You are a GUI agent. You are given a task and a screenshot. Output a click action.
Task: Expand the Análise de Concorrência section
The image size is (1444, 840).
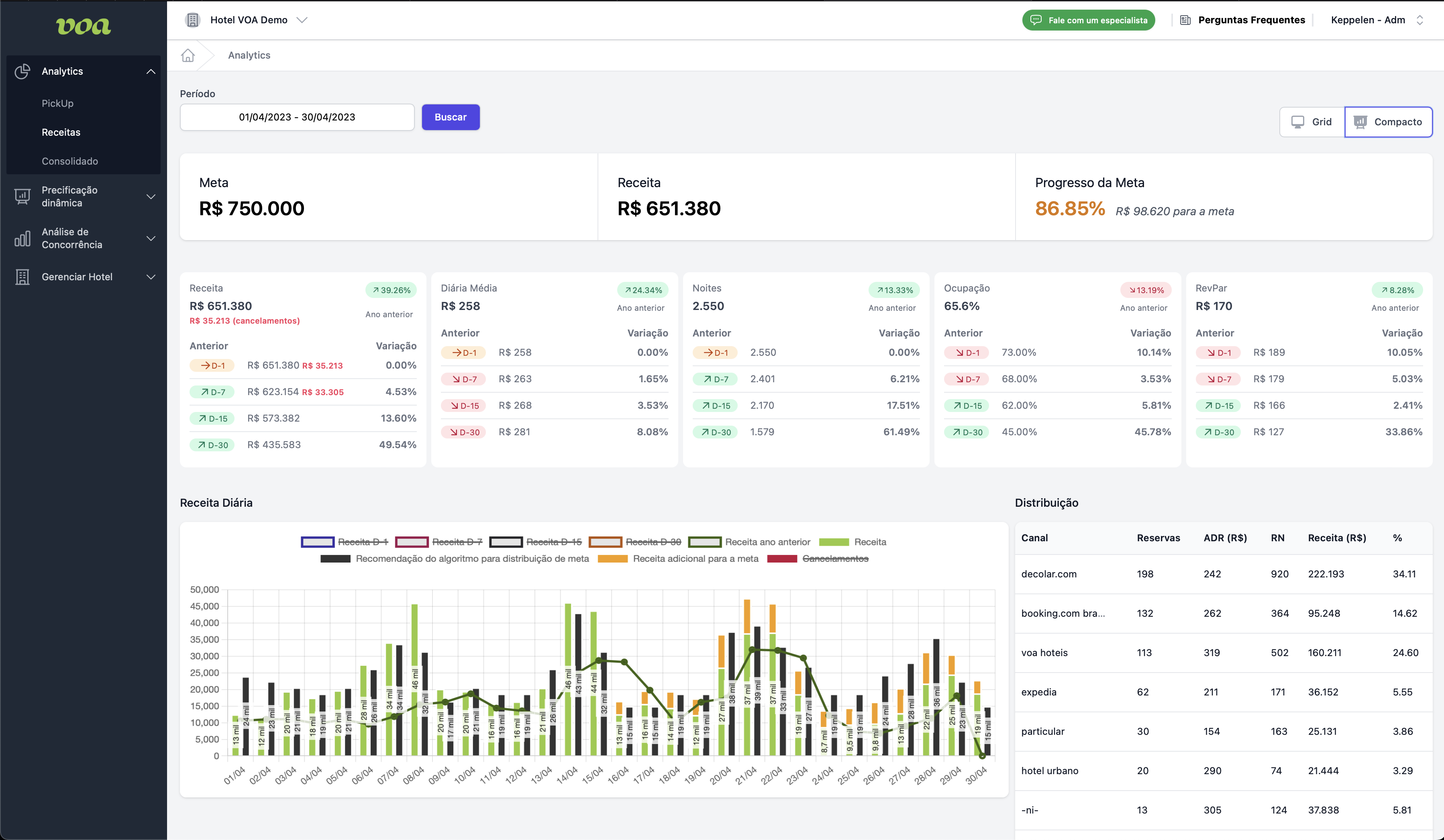click(151, 239)
